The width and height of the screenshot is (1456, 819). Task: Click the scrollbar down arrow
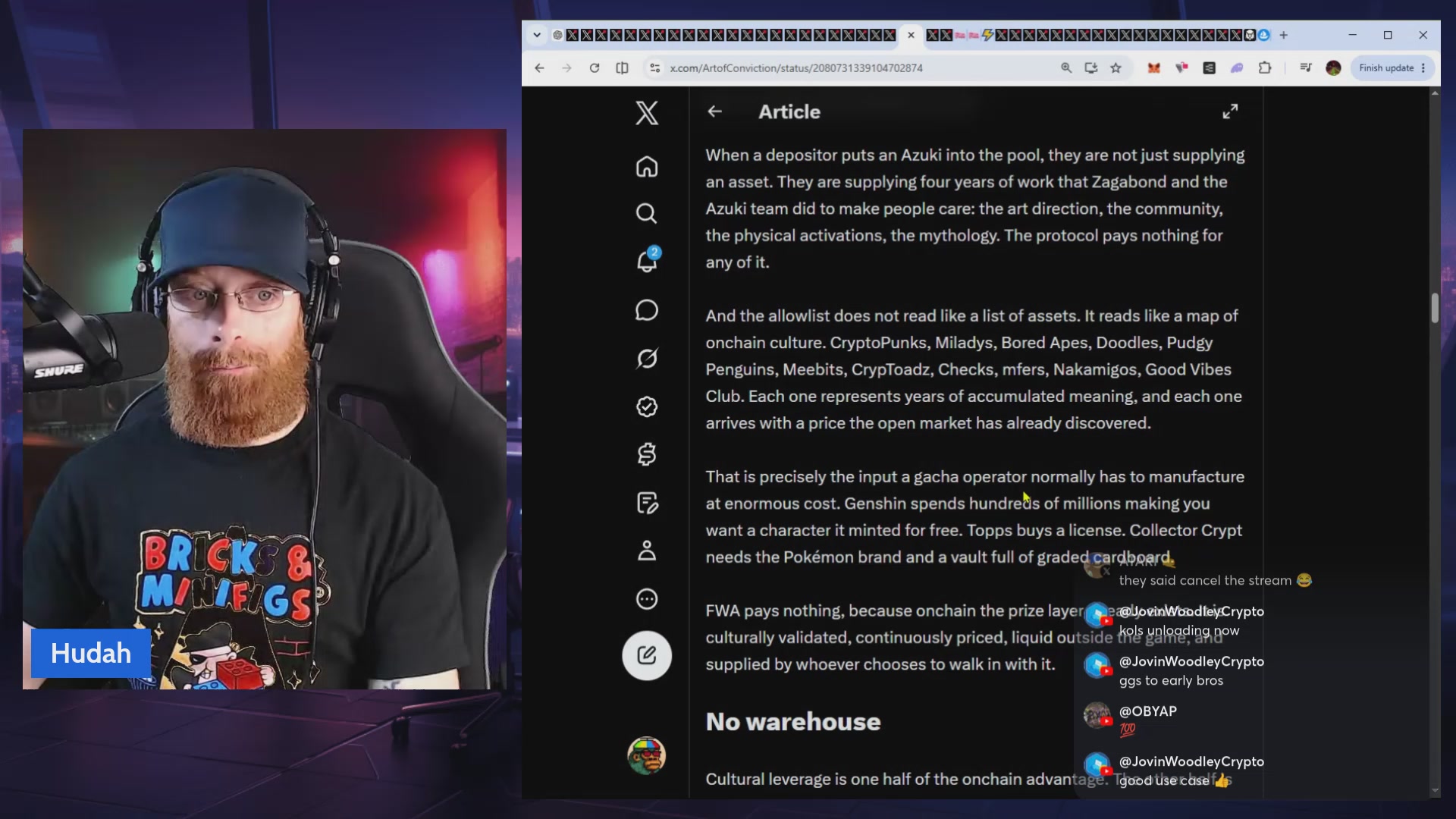click(1434, 791)
